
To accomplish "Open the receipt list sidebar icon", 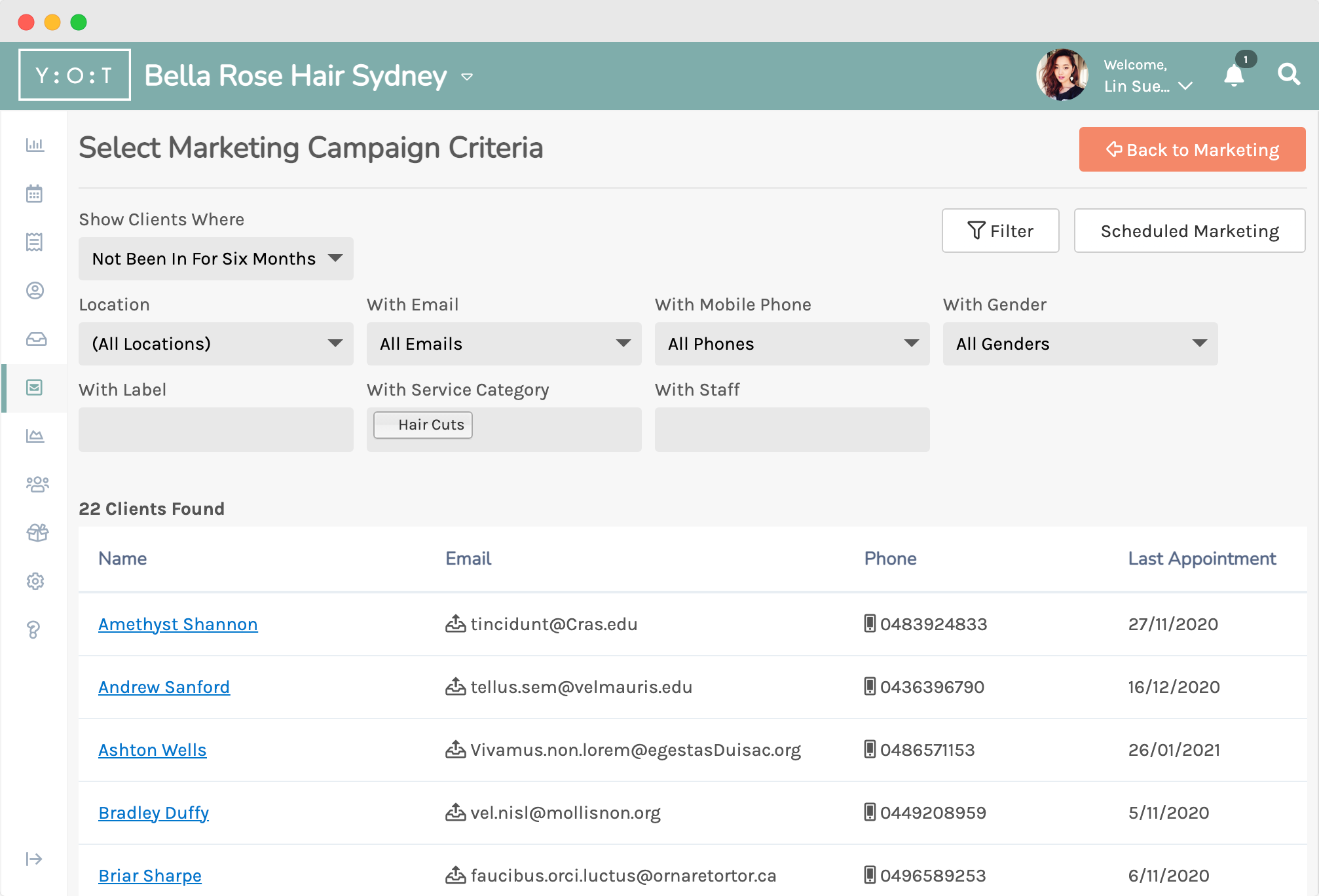I will click(x=35, y=242).
